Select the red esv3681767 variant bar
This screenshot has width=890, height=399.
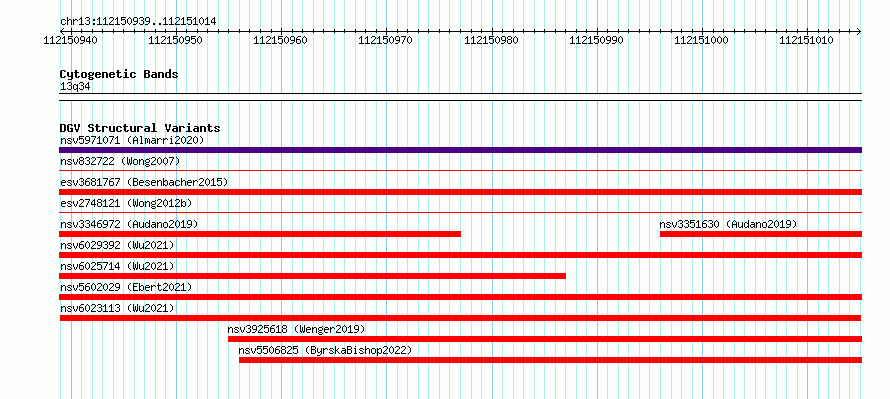coord(460,192)
